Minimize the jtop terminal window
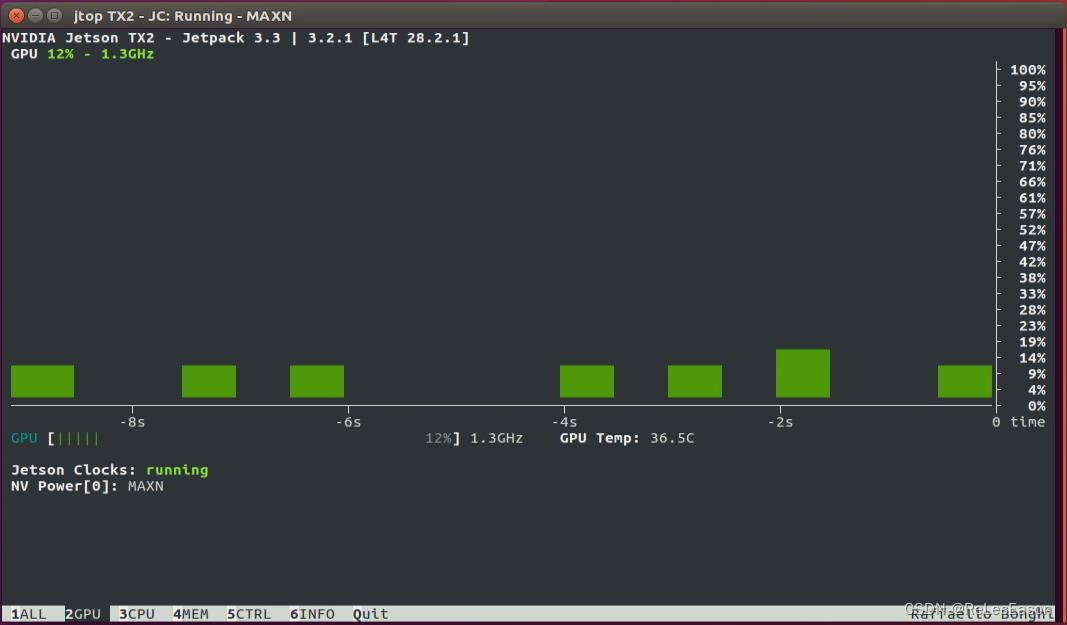Screen dimensions: 1067x625 click(x=35, y=15)
